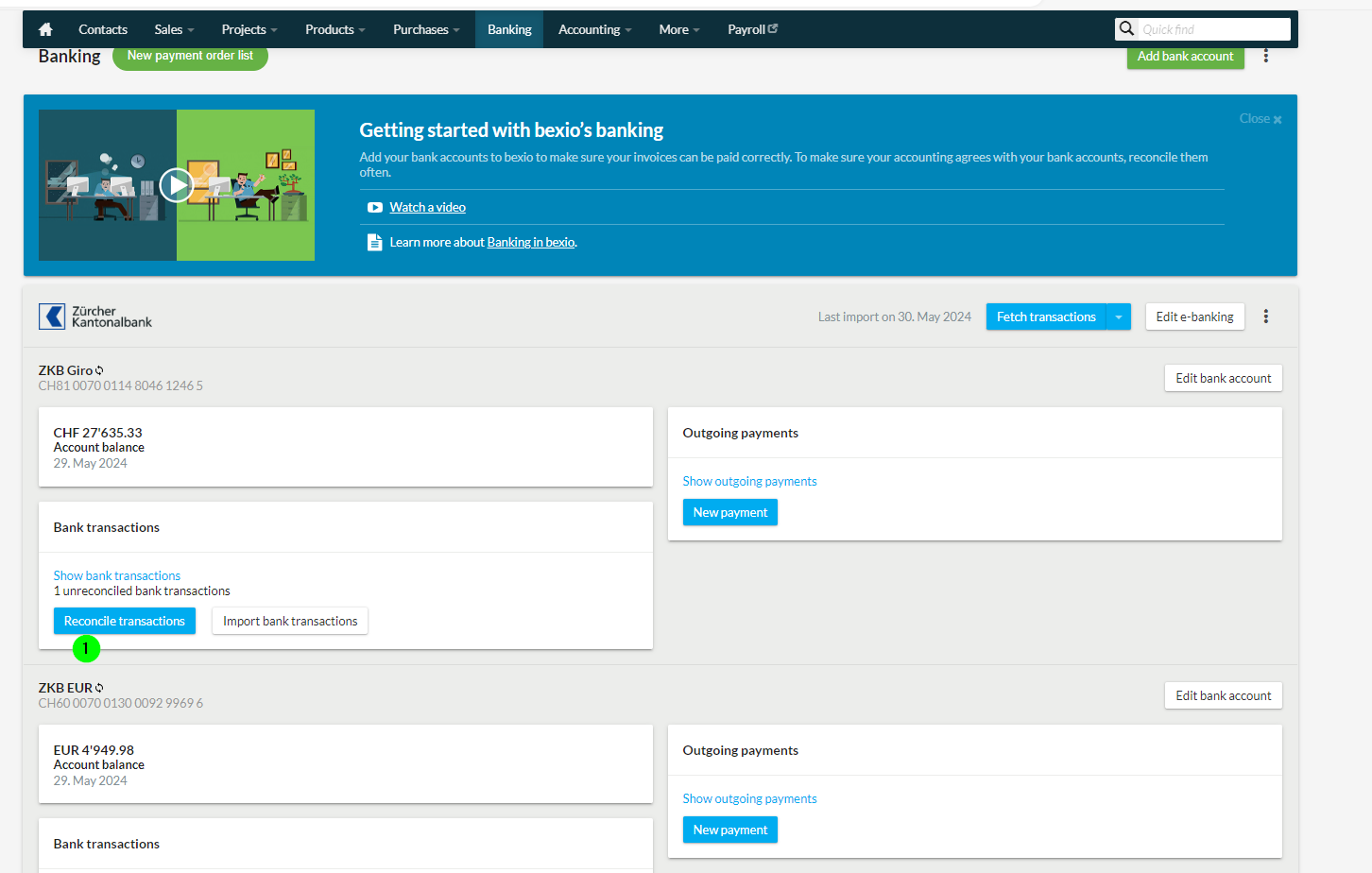Click Add bank account button

[1185, 57]
